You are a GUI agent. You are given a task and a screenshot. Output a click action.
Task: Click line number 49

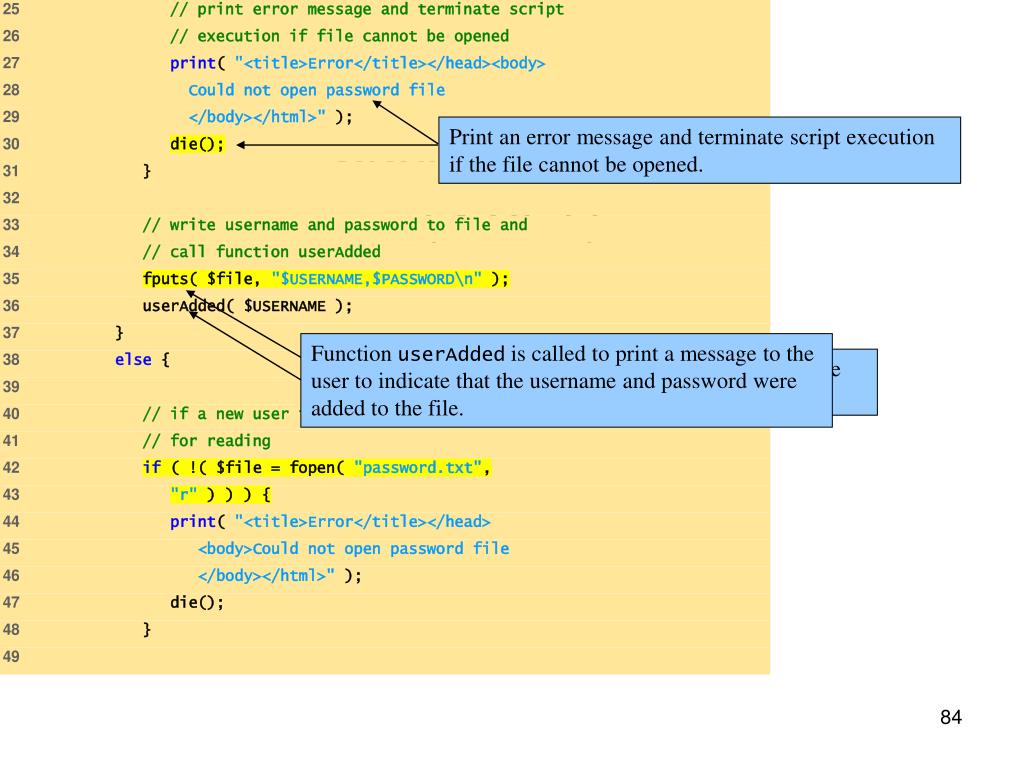[11, 656]
